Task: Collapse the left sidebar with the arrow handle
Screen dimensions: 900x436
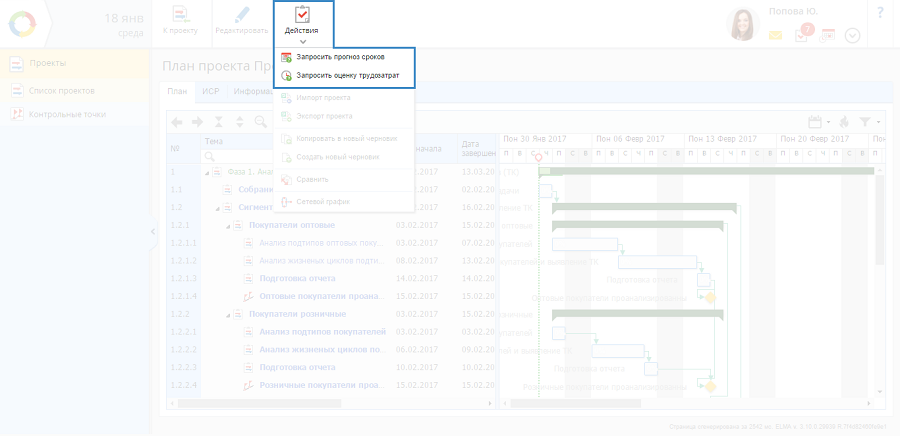Action: pyautogui.click(x=153, y=232)
